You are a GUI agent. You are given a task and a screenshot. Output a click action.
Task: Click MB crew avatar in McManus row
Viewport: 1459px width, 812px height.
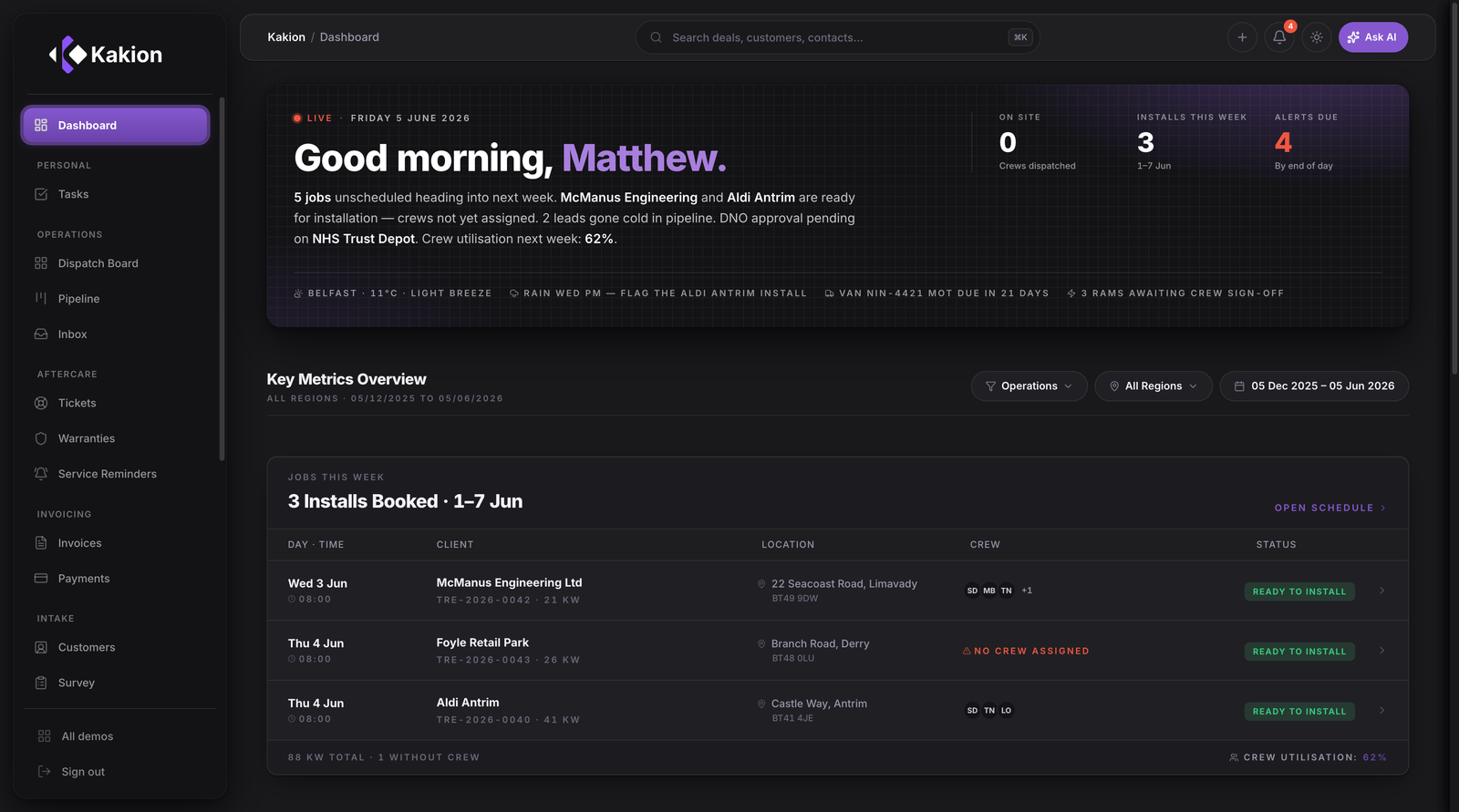click(989, 591)
